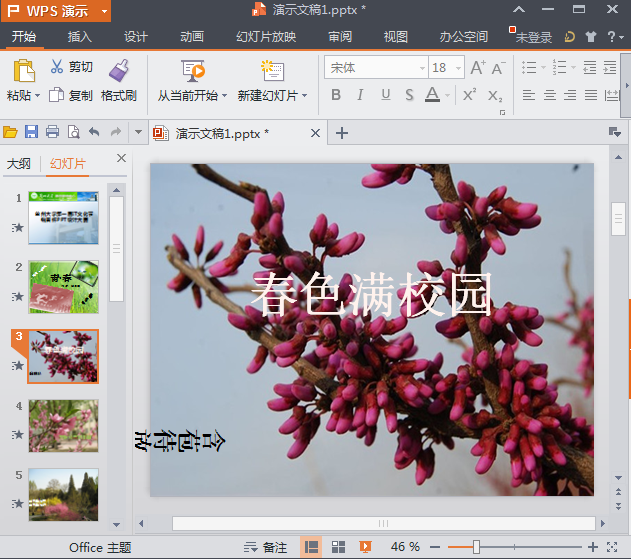Open the font size dropdown showing 18
The width and height of the screenshot is (631, 559).
click(x=458, y=68)
